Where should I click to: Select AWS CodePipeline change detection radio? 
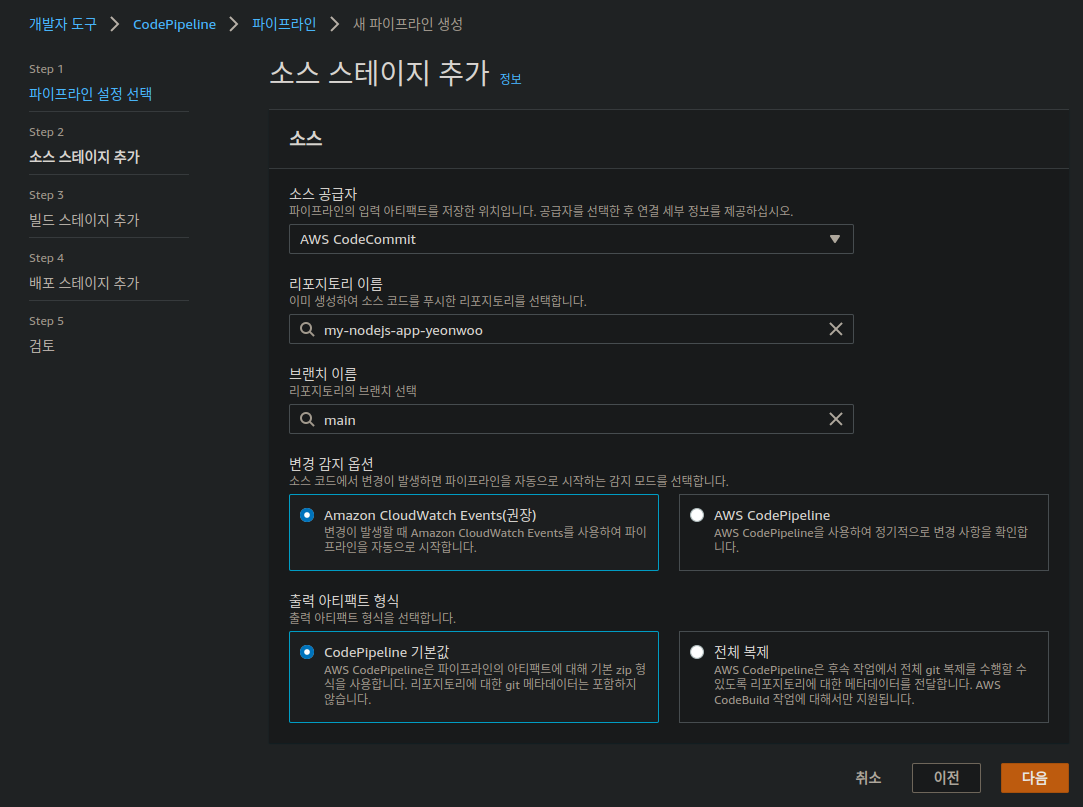pyautogui.click(x=697, y=515)
